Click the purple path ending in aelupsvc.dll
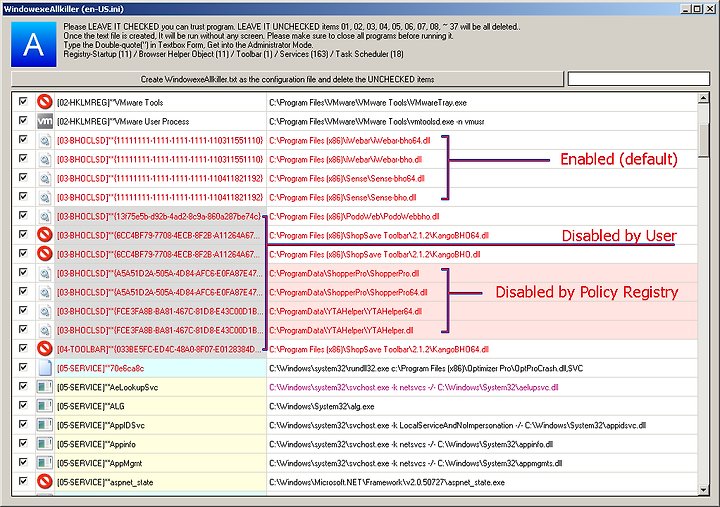The image size is (720, 507). [x=414, y=388]
